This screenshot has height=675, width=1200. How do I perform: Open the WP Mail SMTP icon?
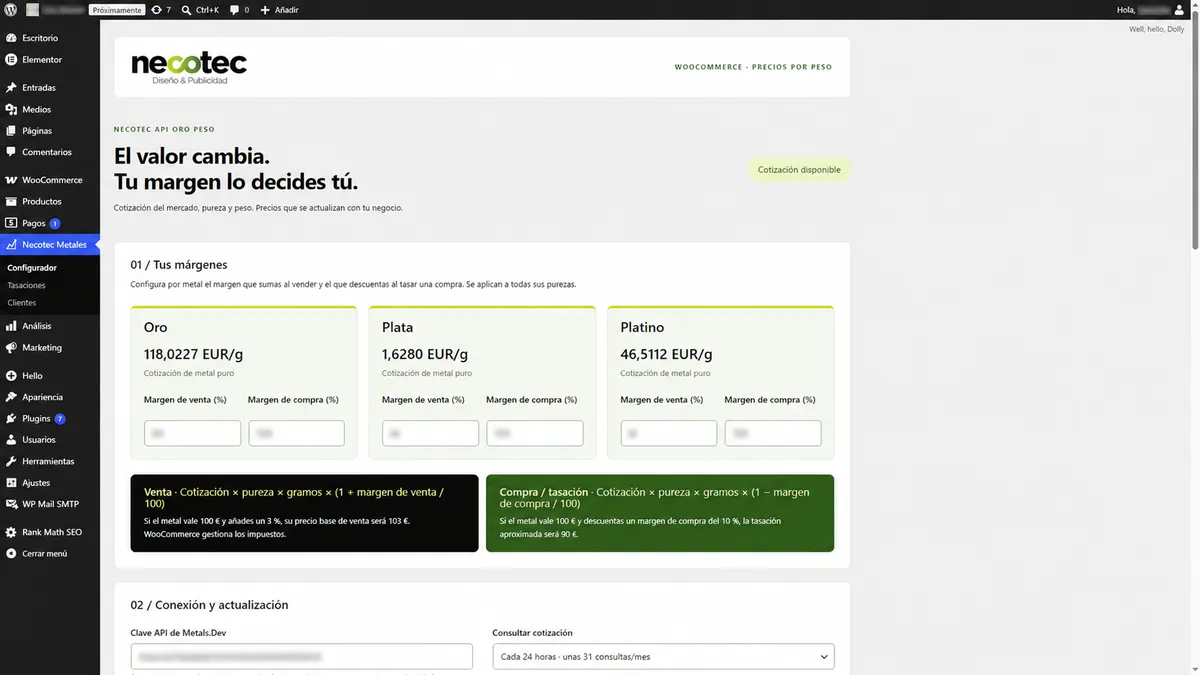tap(11, 504)
